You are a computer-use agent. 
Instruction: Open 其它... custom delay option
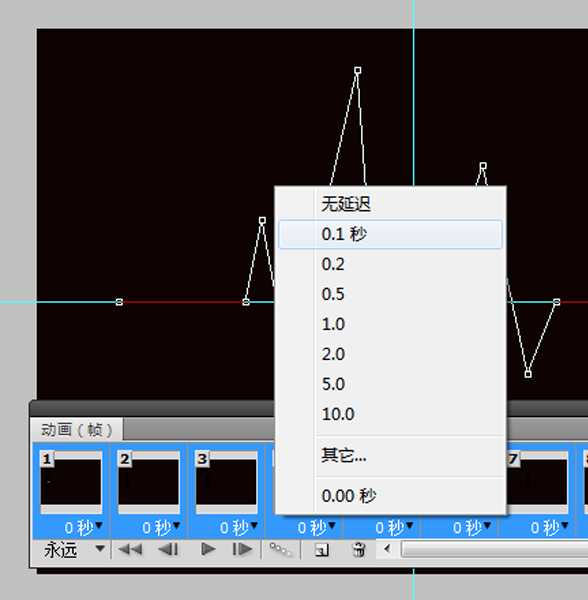[x=390, y=455]
